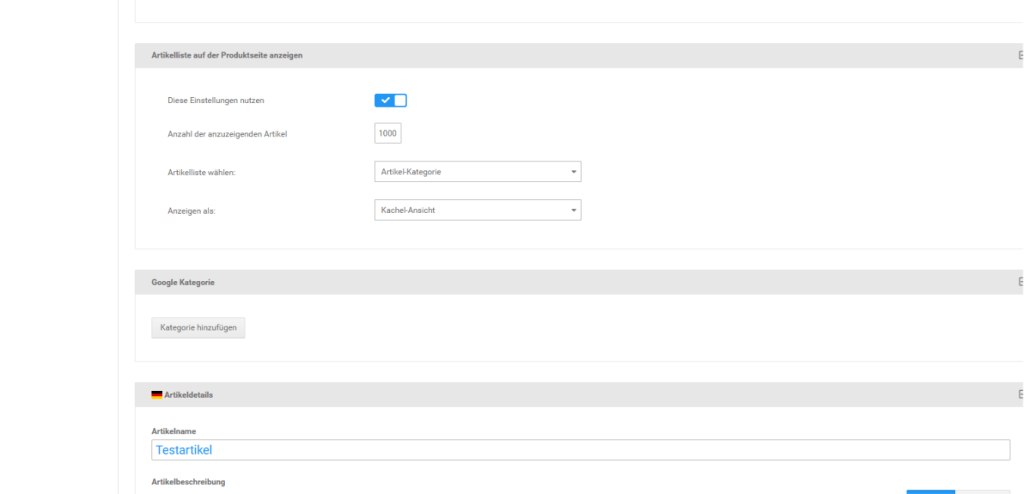Click the 'Diese Einstellungen nutzen' label
Viewport: 1024px width, 494px height.
tap(216, 101)
